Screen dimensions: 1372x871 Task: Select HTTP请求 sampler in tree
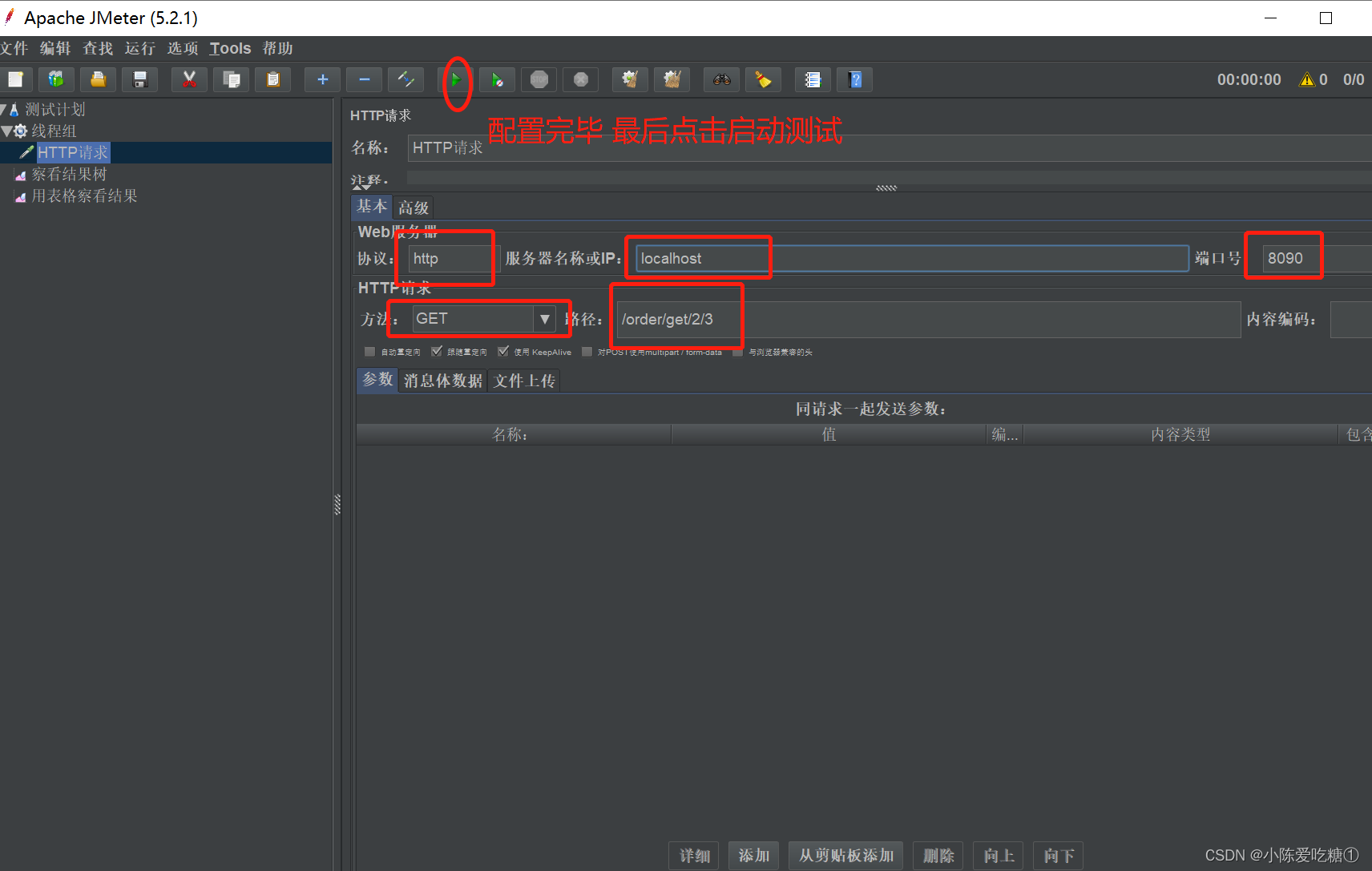click(x=73, y=152)
